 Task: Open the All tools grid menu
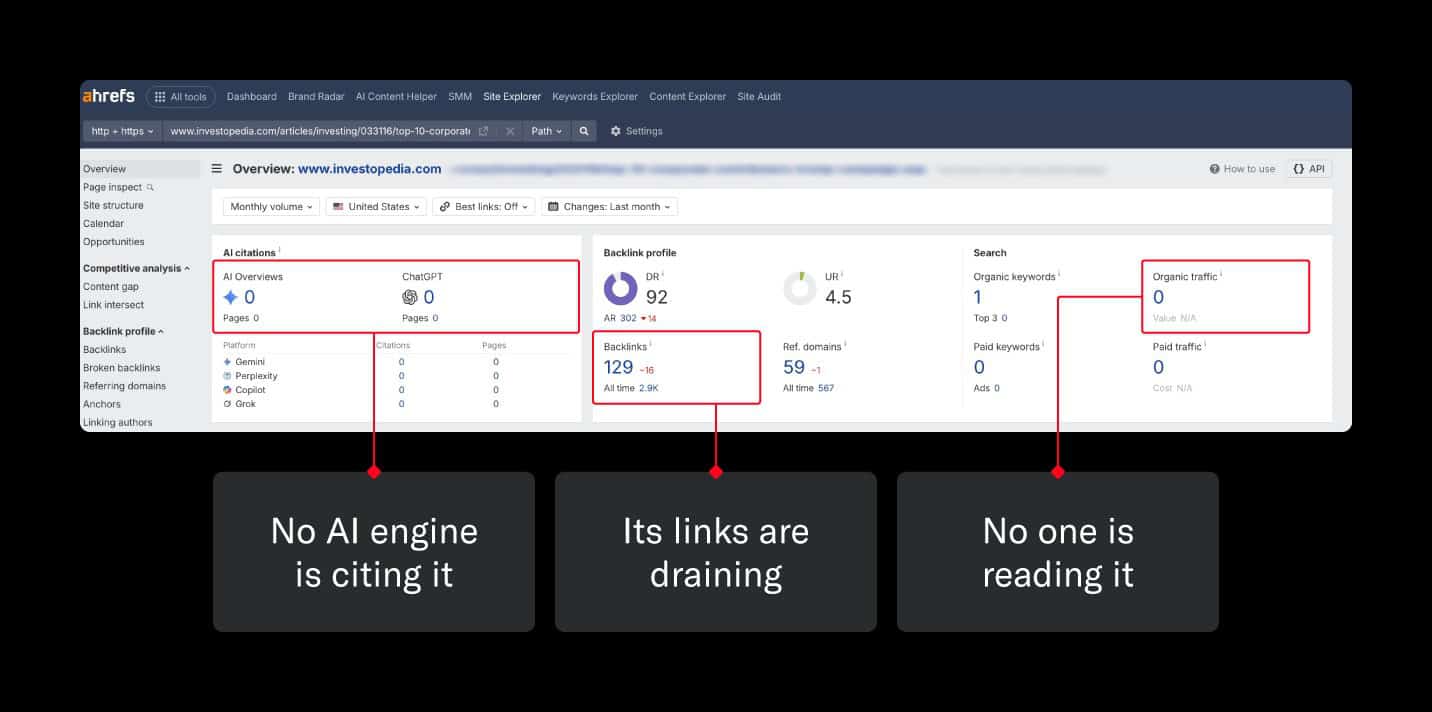pos(180,97)
